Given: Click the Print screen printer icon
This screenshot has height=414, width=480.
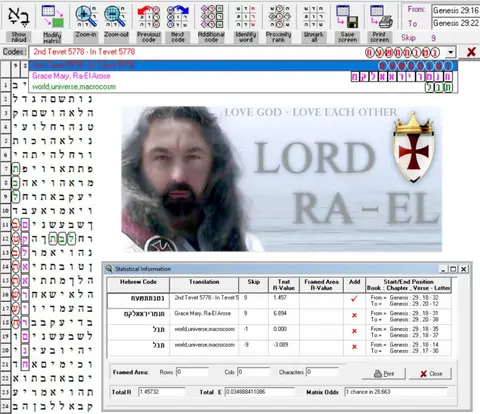Looking at the screenshot, I should click(x=381, y=16).
